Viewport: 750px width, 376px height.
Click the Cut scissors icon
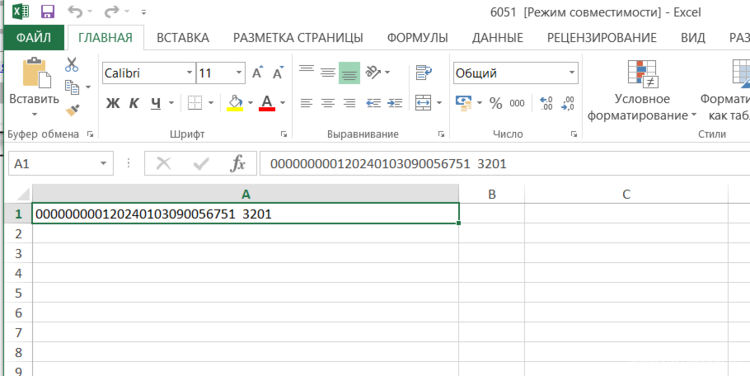tap(72, 65)
